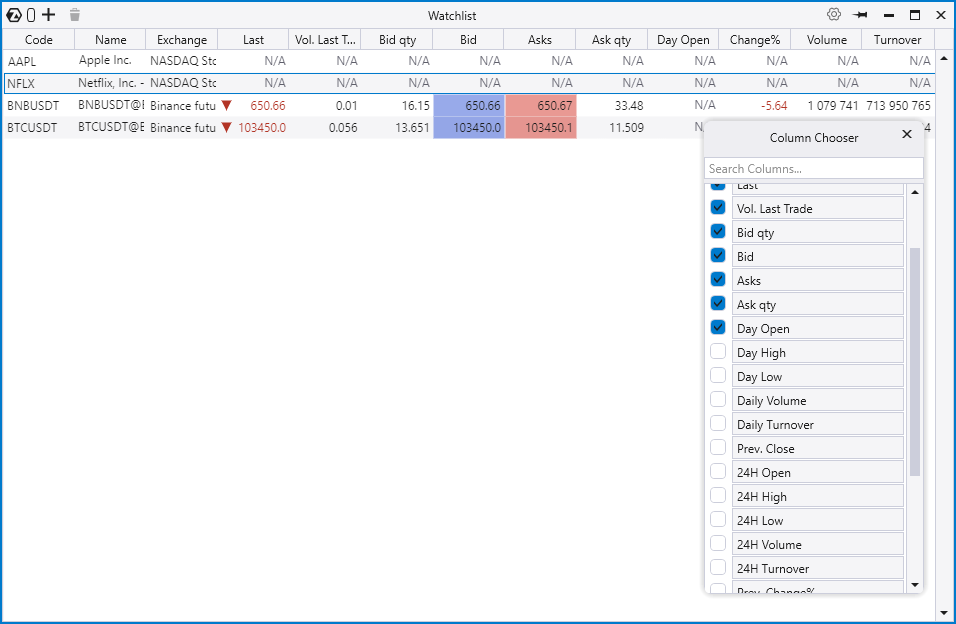Screen dimensions: 956x624
Task: Tick the Prev. Close column checkbox
Action: [718, 448]
